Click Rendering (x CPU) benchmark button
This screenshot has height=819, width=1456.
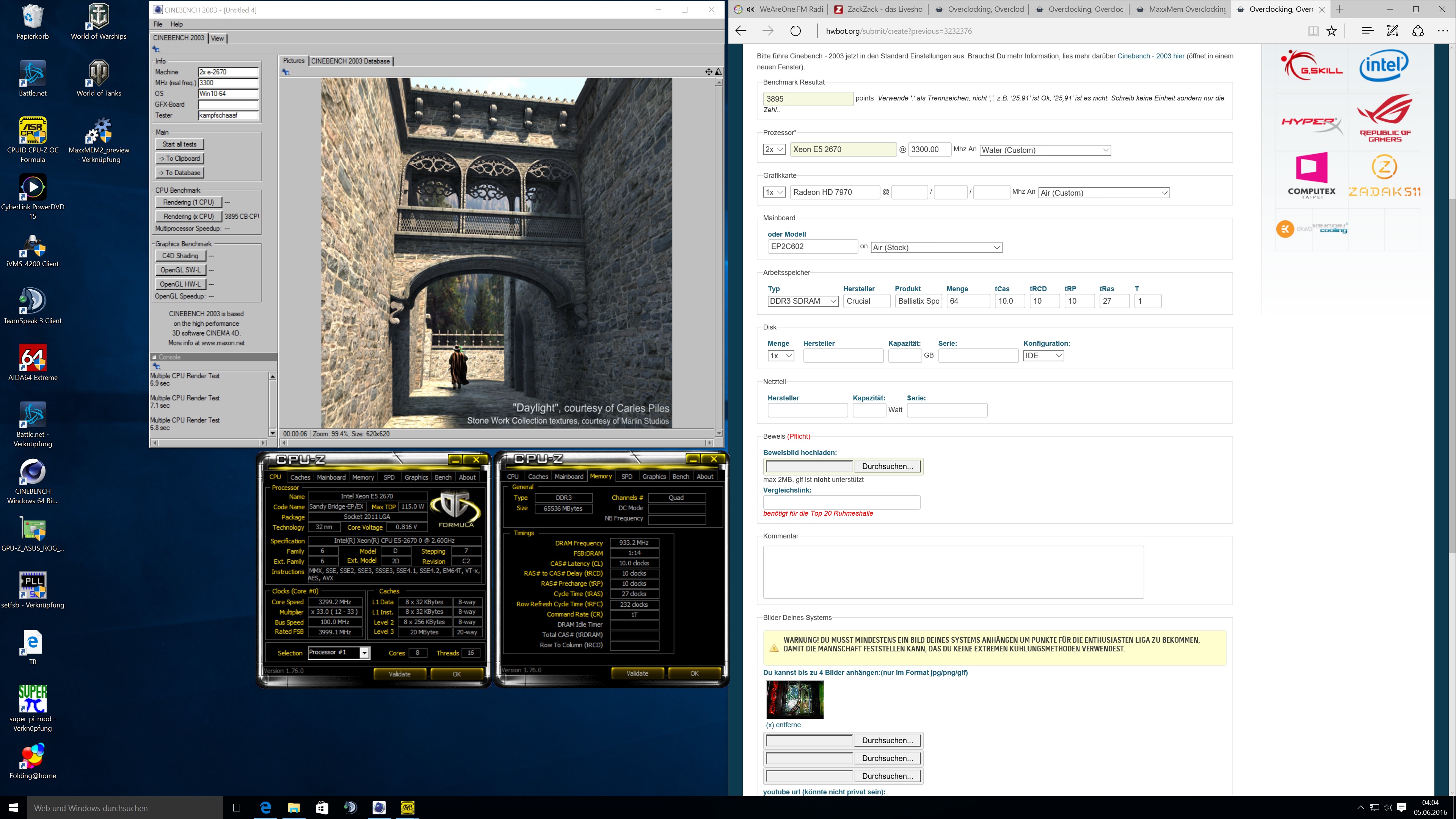[x=189, y=217]
